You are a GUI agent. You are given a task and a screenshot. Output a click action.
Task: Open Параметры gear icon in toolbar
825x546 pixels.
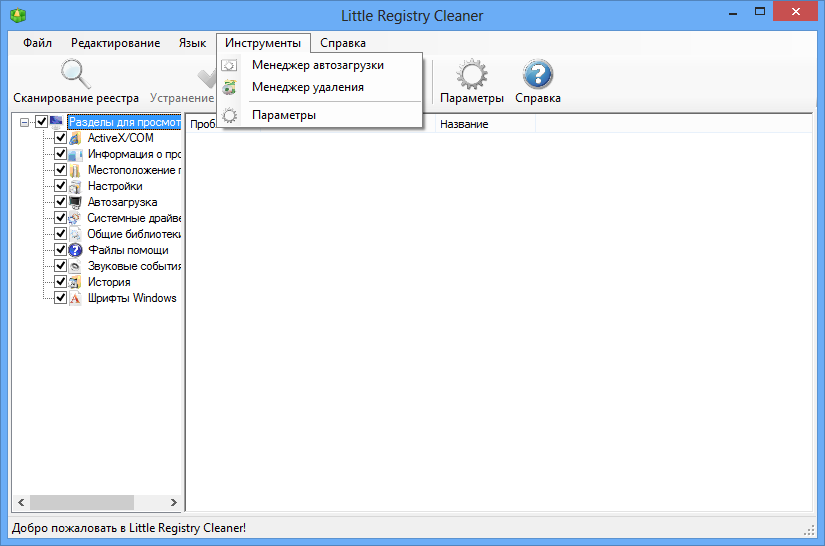pyautogui.click(x=471, y=74)
